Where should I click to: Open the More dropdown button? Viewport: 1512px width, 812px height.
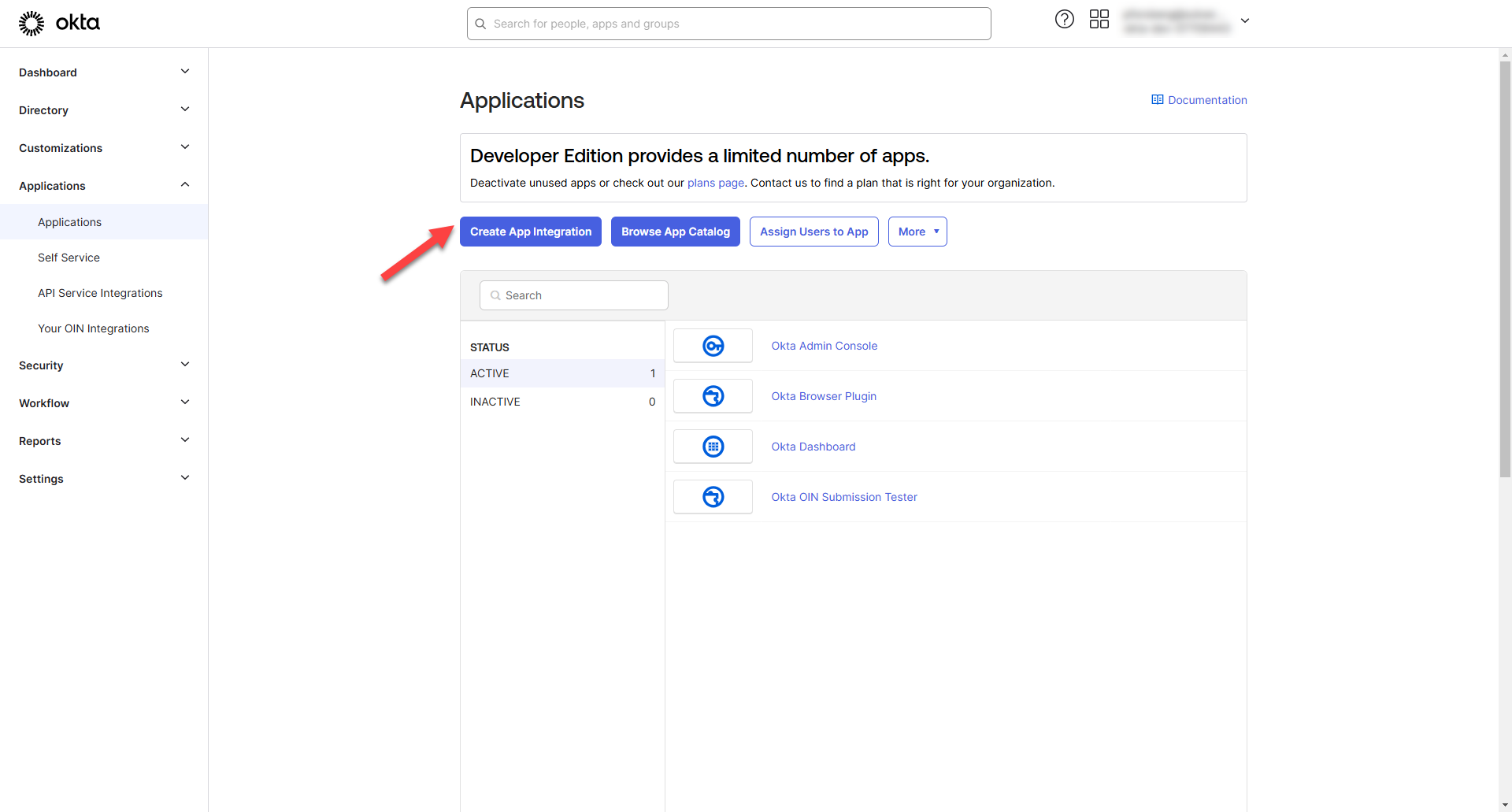(x=917, y=232)
